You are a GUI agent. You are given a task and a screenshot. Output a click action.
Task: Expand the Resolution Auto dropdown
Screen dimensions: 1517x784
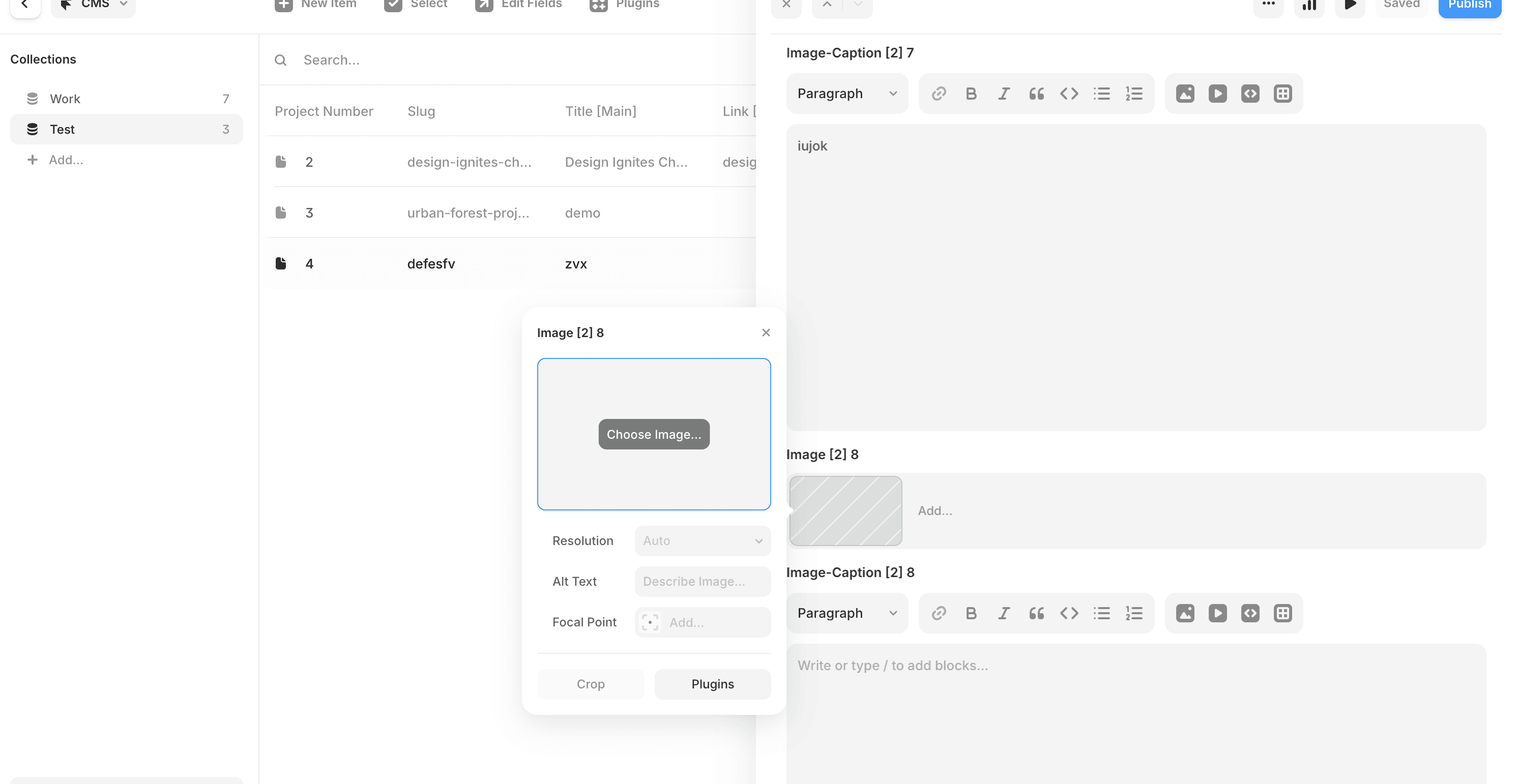pyautogui.click(x=702, y=541)
